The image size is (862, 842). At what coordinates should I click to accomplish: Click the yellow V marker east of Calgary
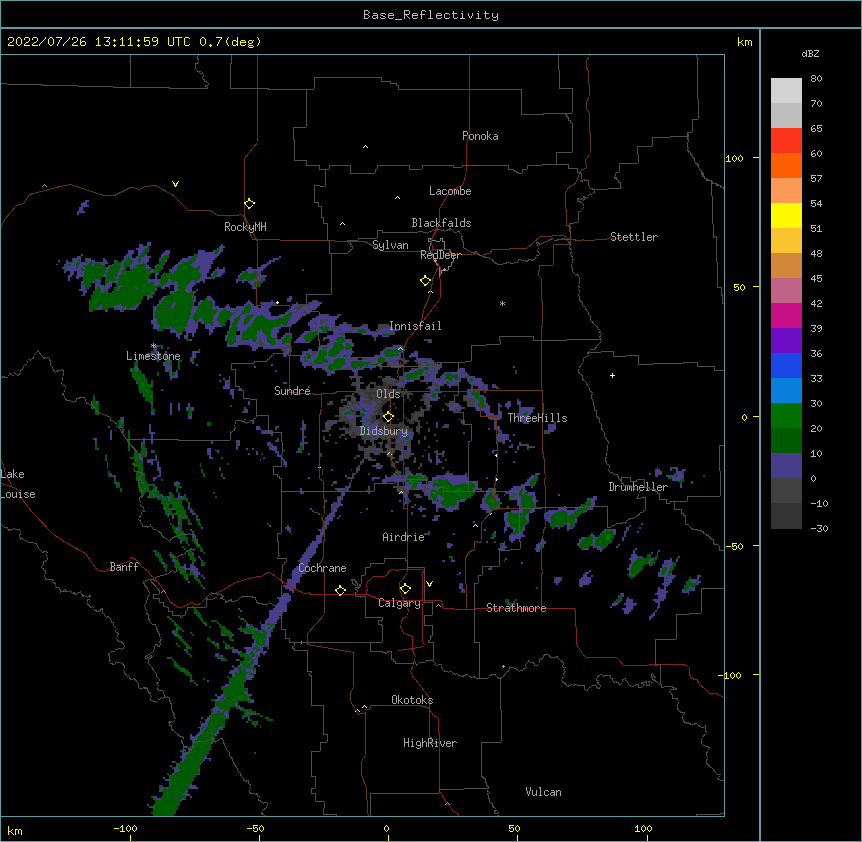pyautogui.click(x=429, y=584)
